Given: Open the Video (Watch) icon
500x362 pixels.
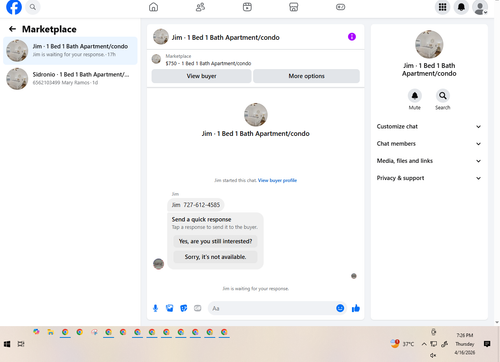Looking at the screenshot, I should click(247, 7).
